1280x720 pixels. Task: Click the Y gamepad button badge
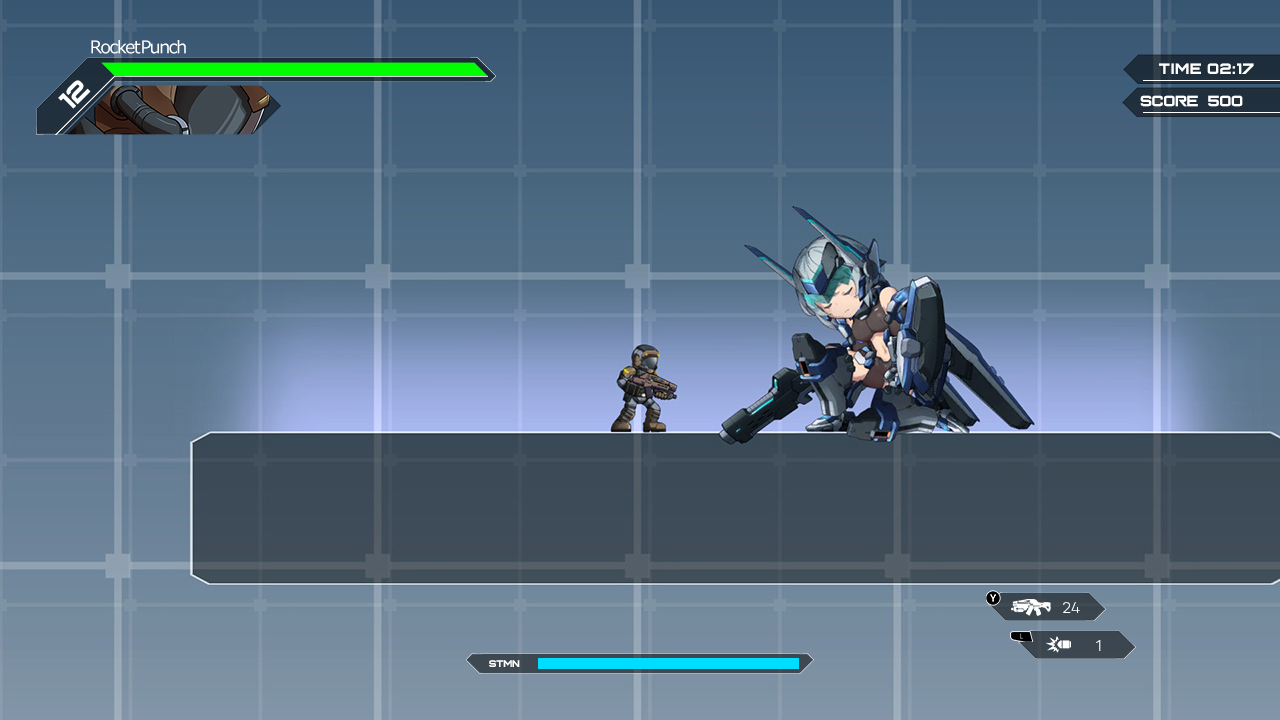pos(992,596)
